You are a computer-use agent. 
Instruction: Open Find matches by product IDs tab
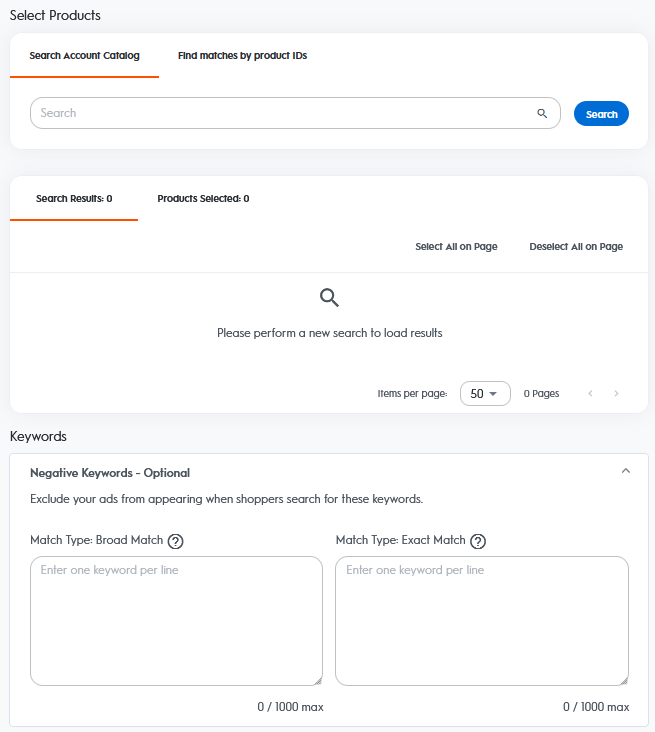[x=242, y=56]
